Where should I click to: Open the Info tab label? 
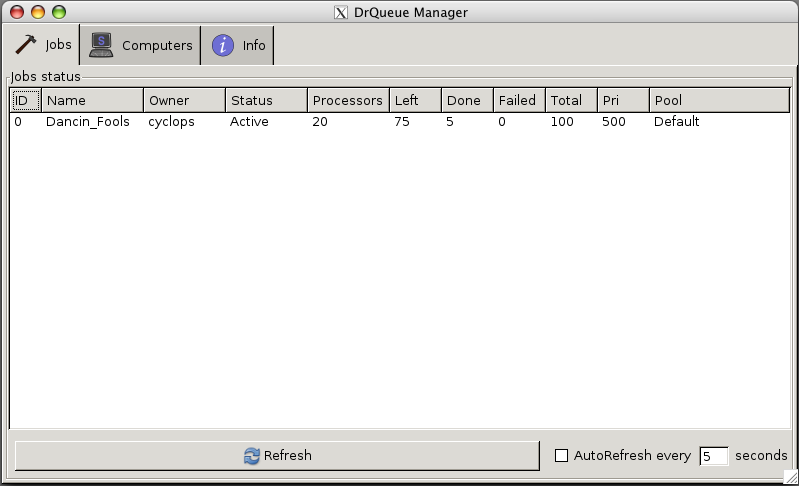pos(254,45)
